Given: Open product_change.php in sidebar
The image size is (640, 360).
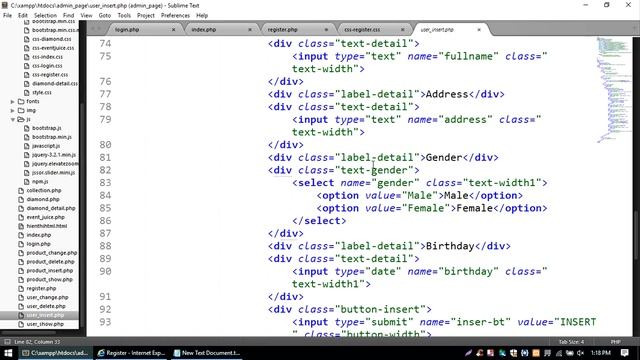Looking at the screenshot, I should 51,253.
